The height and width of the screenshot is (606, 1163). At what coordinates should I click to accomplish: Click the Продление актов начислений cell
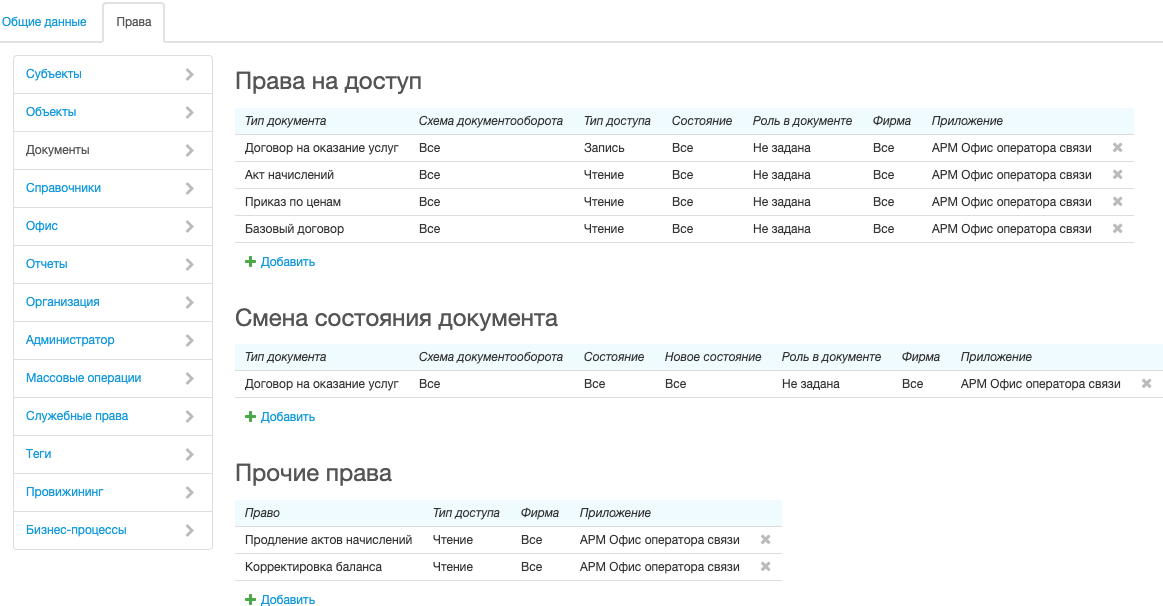[x=329, y=539]
